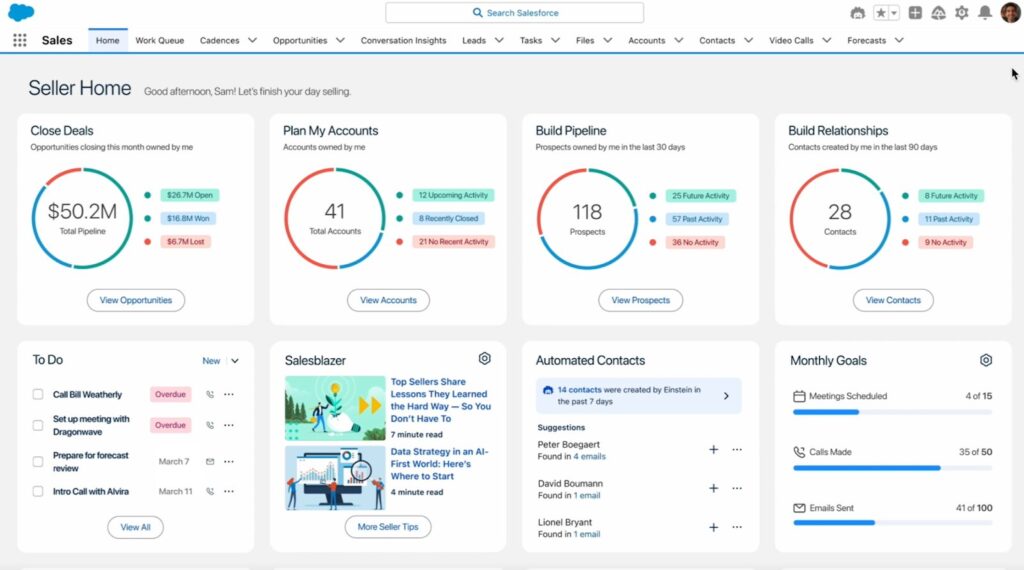Screen dimensions: 1024x570
Task: Click View Contacts button
Action: [893, 300]
